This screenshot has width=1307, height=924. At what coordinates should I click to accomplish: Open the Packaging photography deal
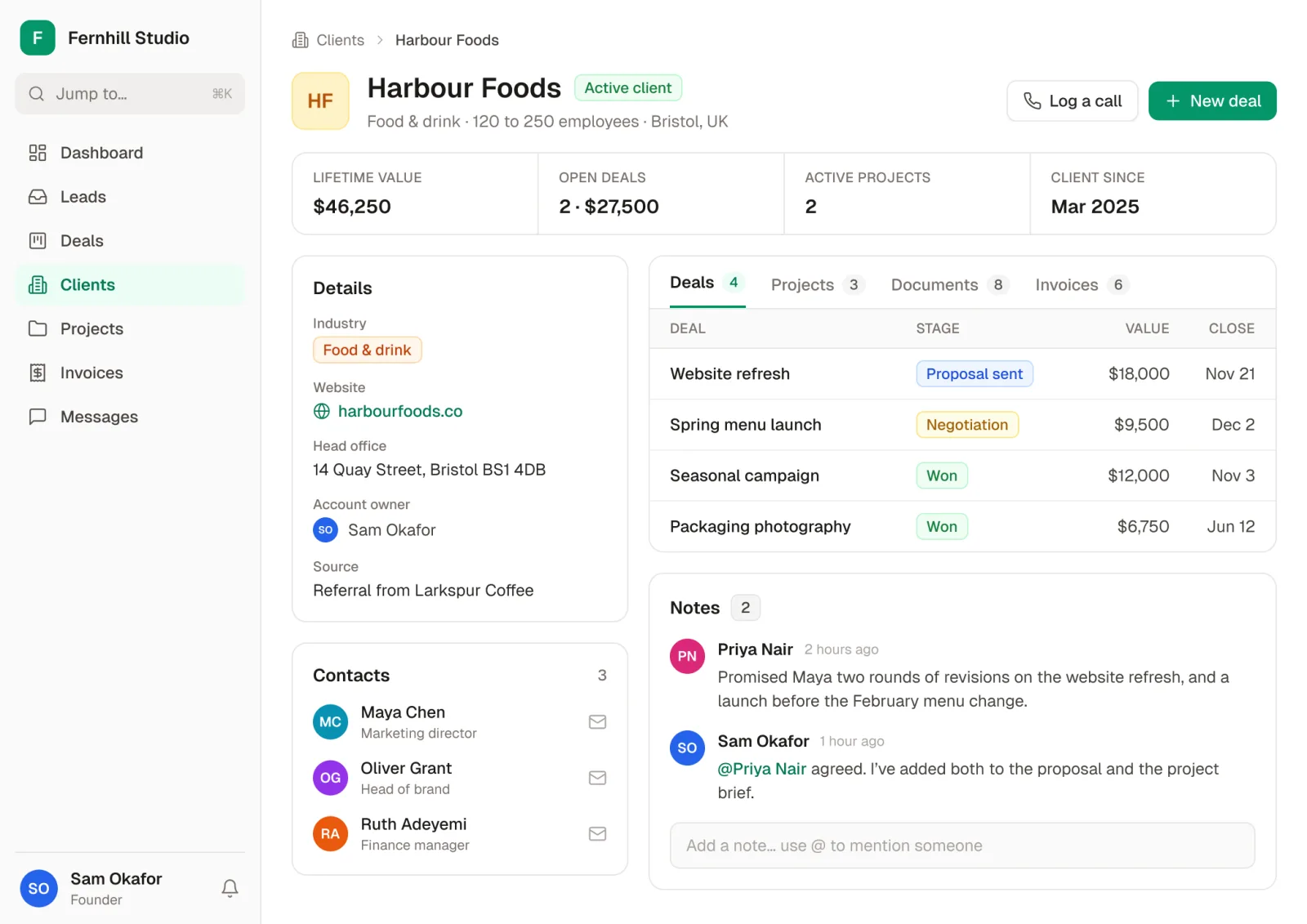(x=962, y=526)
